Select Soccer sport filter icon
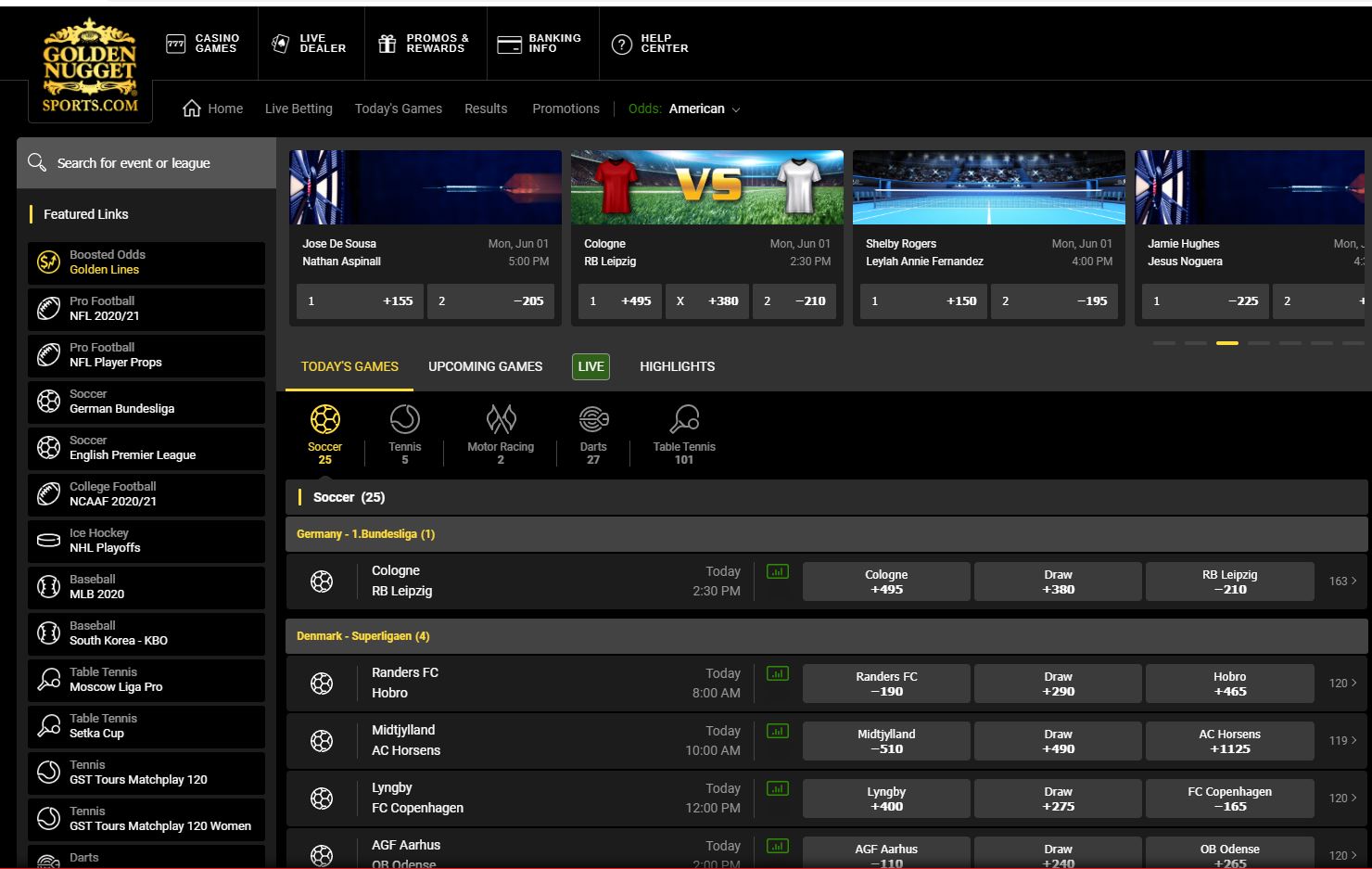This screenshot has height=869, width=1372. pos(324,419)
